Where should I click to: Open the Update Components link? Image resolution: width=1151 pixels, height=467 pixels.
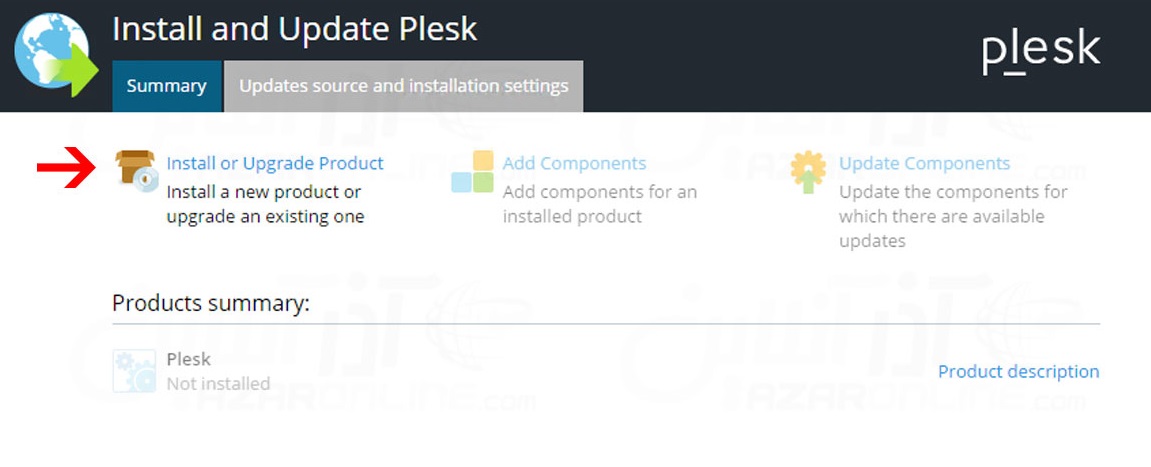click(x=925, y=163)
